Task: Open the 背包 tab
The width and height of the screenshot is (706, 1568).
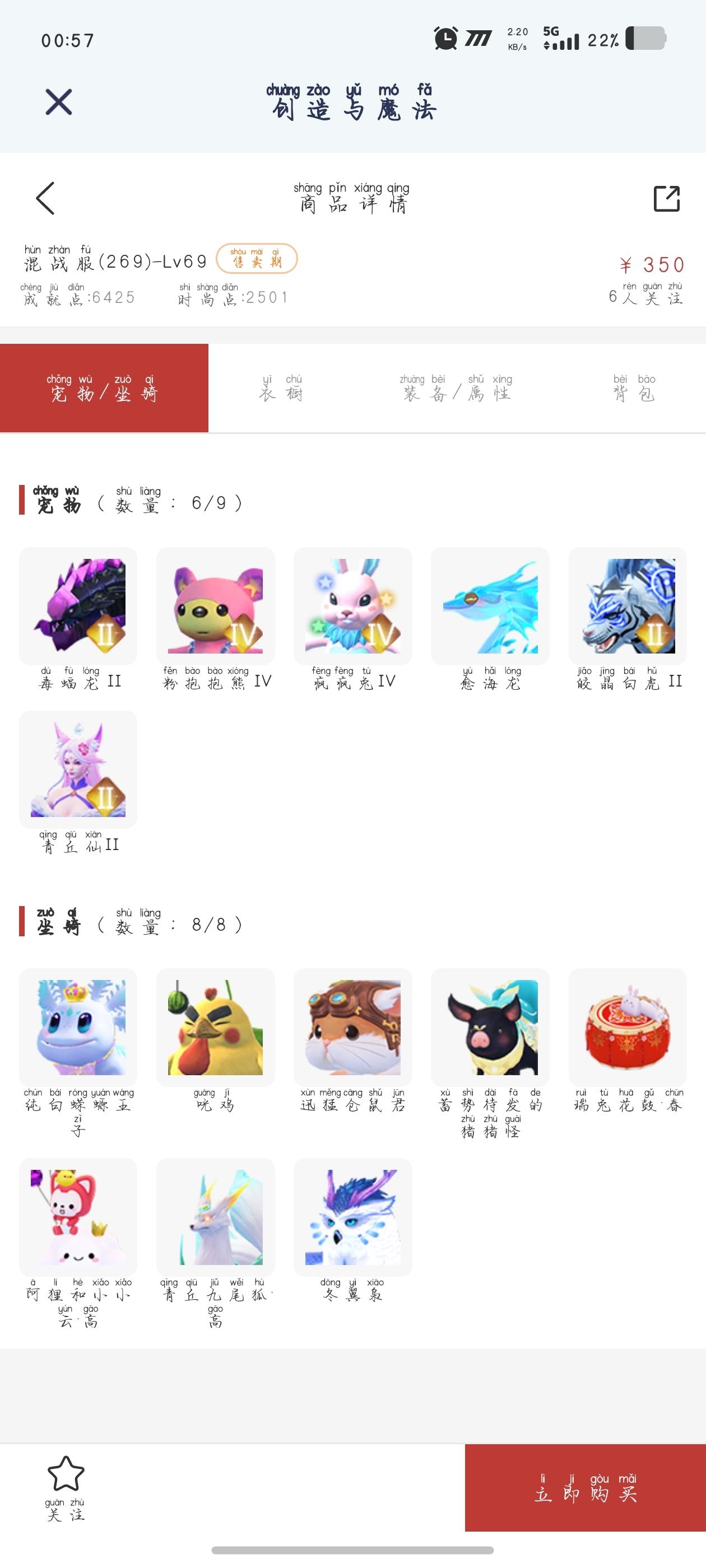Action: [x=634, y=388]
